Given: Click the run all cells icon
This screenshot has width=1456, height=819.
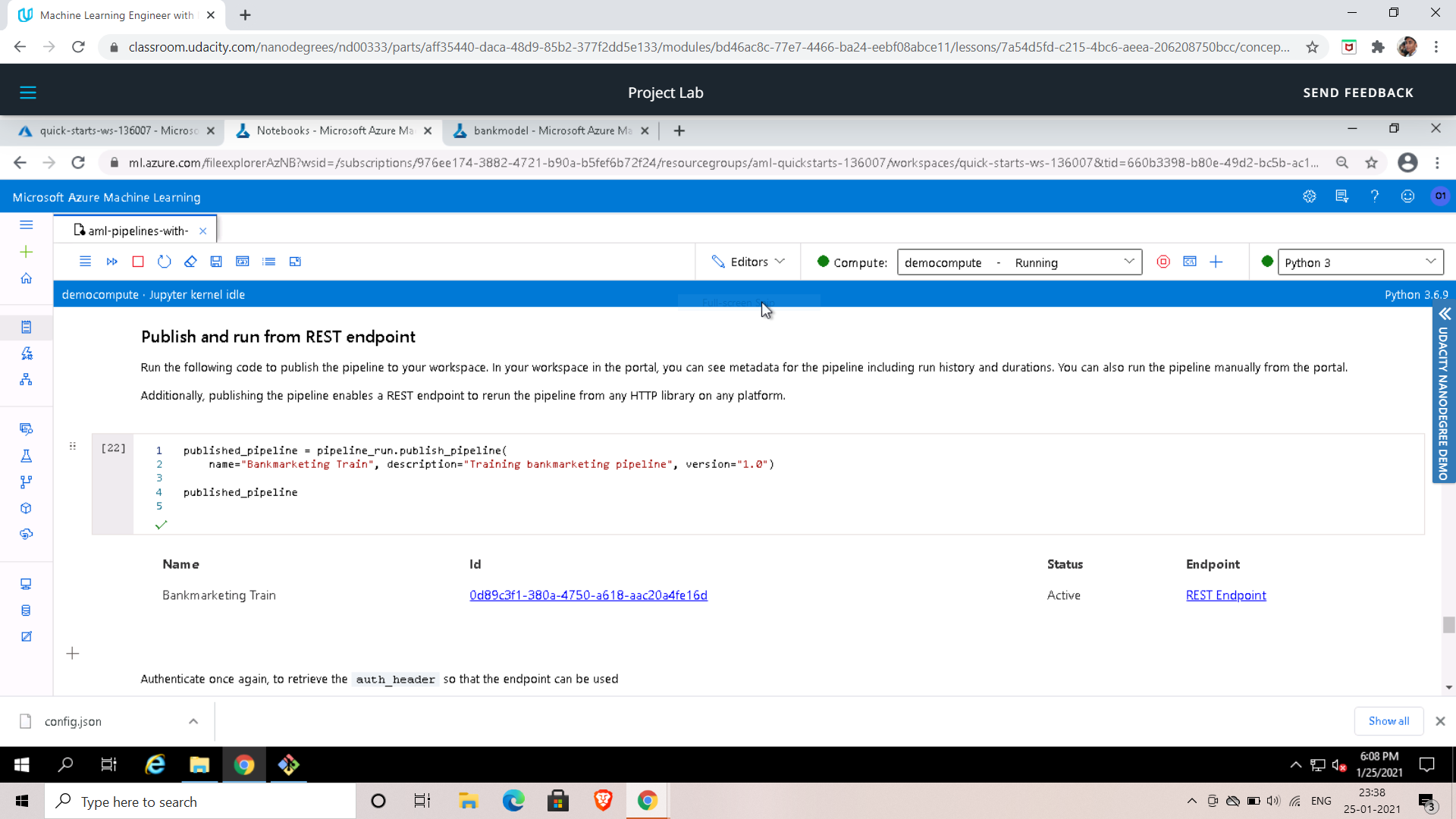Looking at the screenshot, I should pyautogui.click(x=112, y=262).
